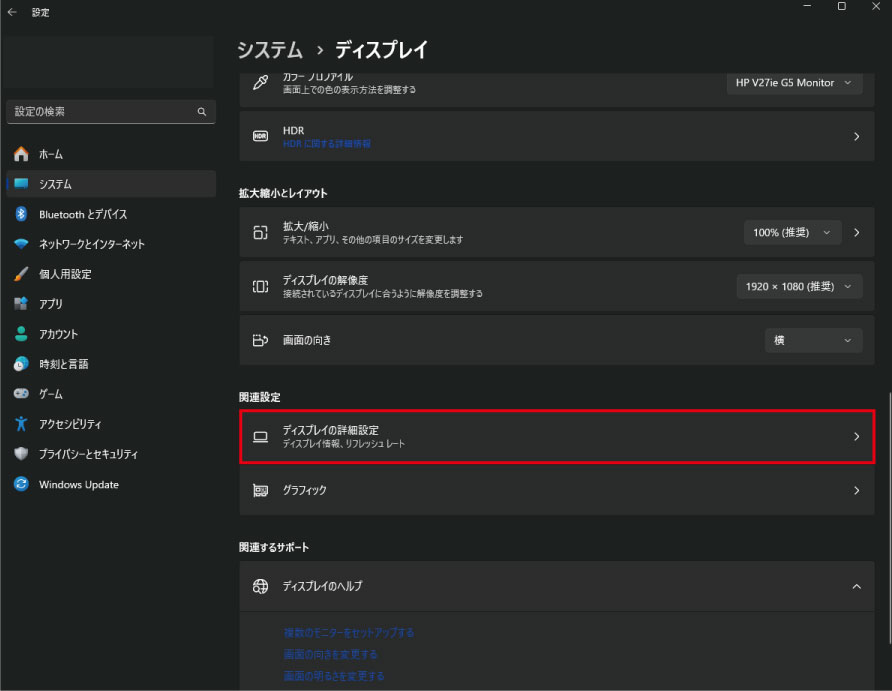Open the HP V27ie G5 Monitor color profile dropdown
The width and height of the screenshot is (892, 691).
click(794, 83)
